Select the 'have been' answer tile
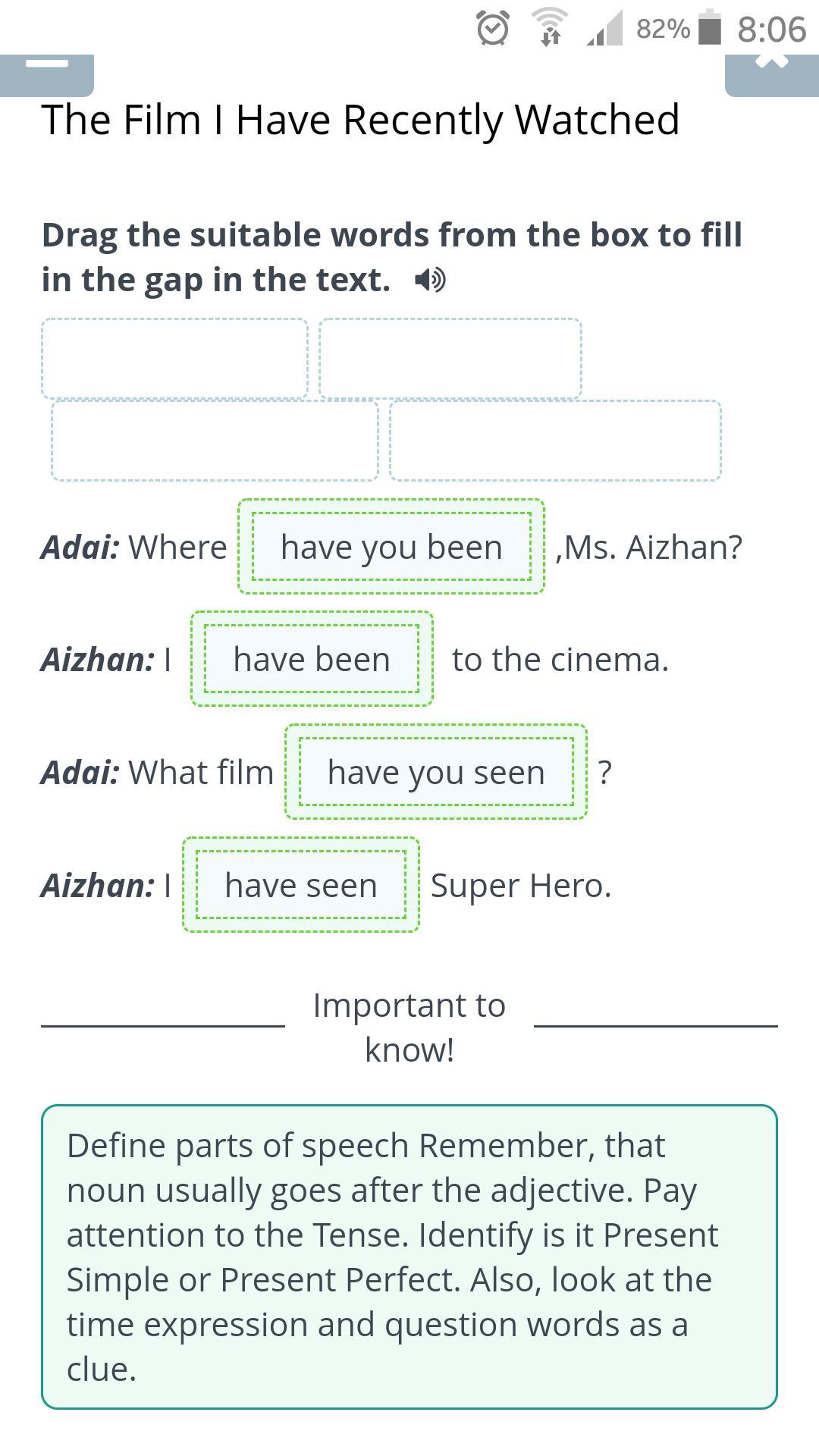The width and height of the screenshot is (819, 1456). pyautogui.click(x=312, y=659)
